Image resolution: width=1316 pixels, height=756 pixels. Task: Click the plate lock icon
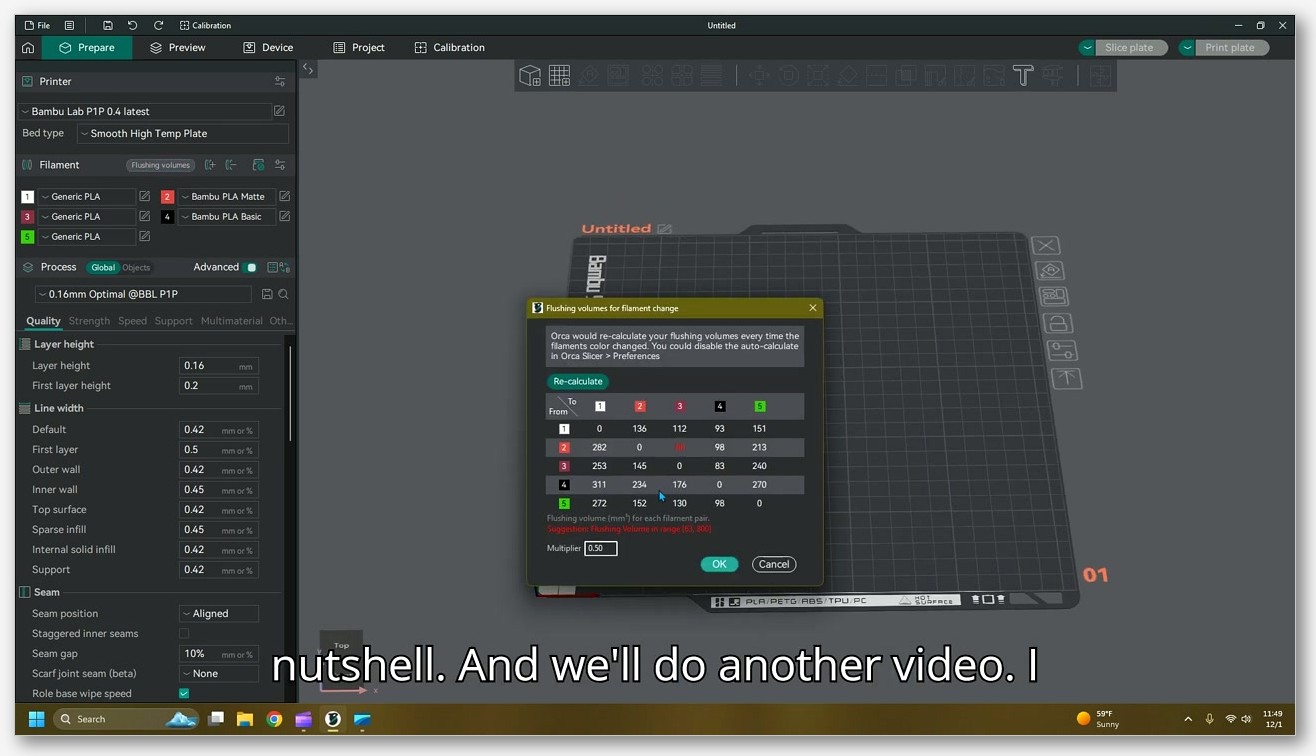point(1057,323)
